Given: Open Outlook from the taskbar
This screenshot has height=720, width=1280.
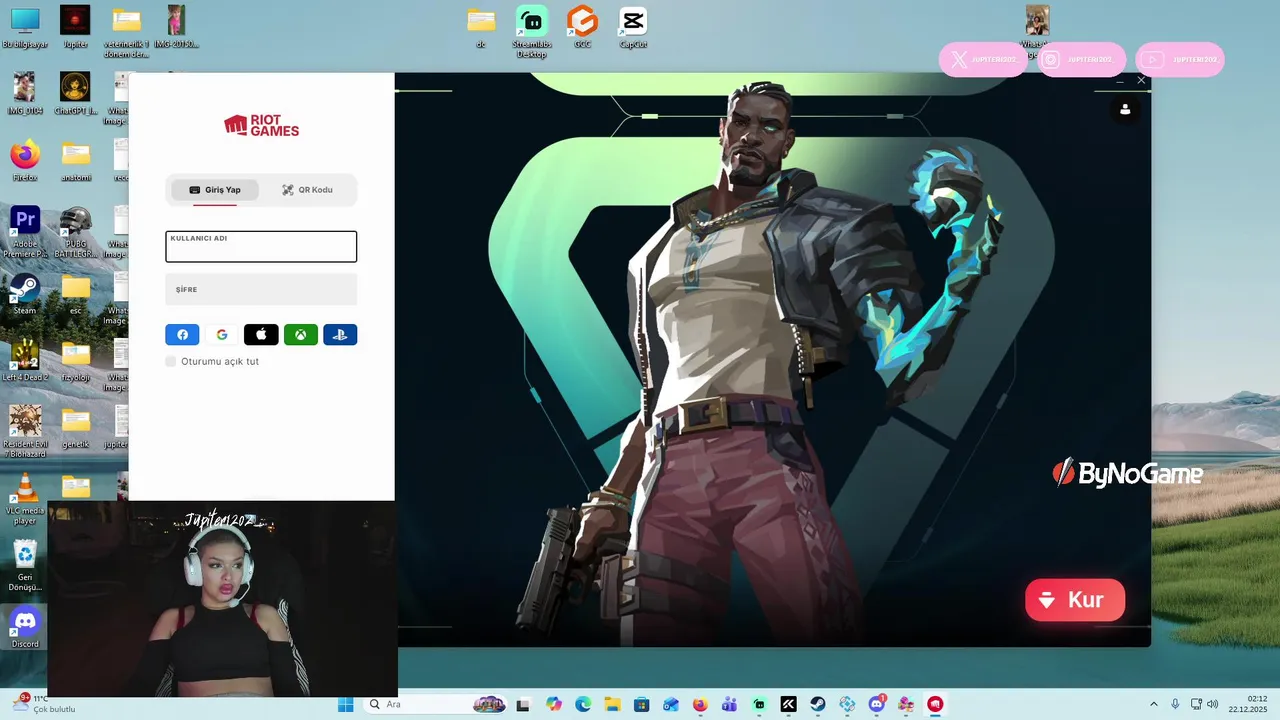Looking at the screenshot, I should coord(671,704).
